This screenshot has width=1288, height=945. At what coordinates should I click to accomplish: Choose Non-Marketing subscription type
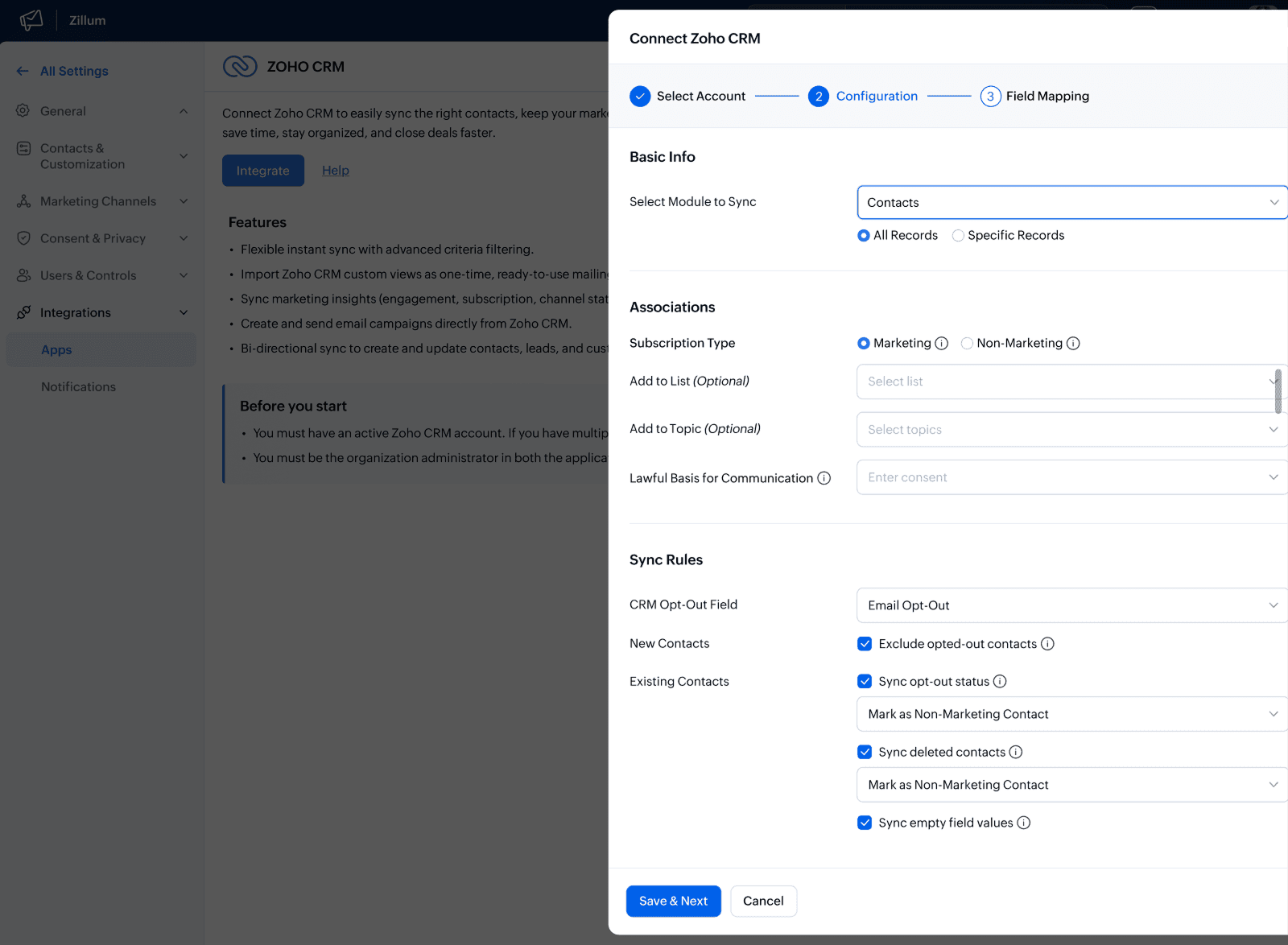click(967, 343)
